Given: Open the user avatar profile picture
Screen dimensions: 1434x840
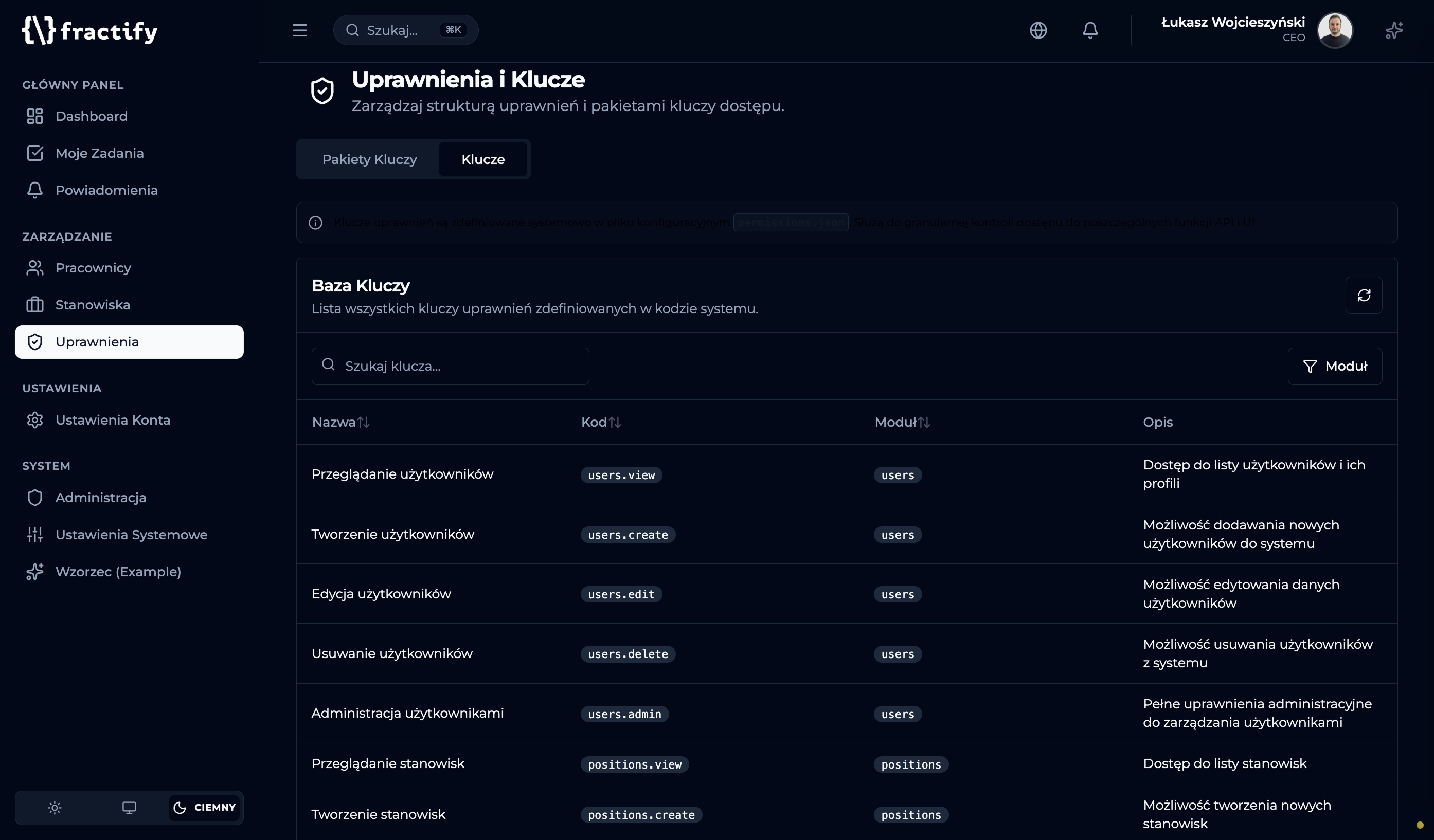Looking at the screenshot, I should click(1334, 30).
